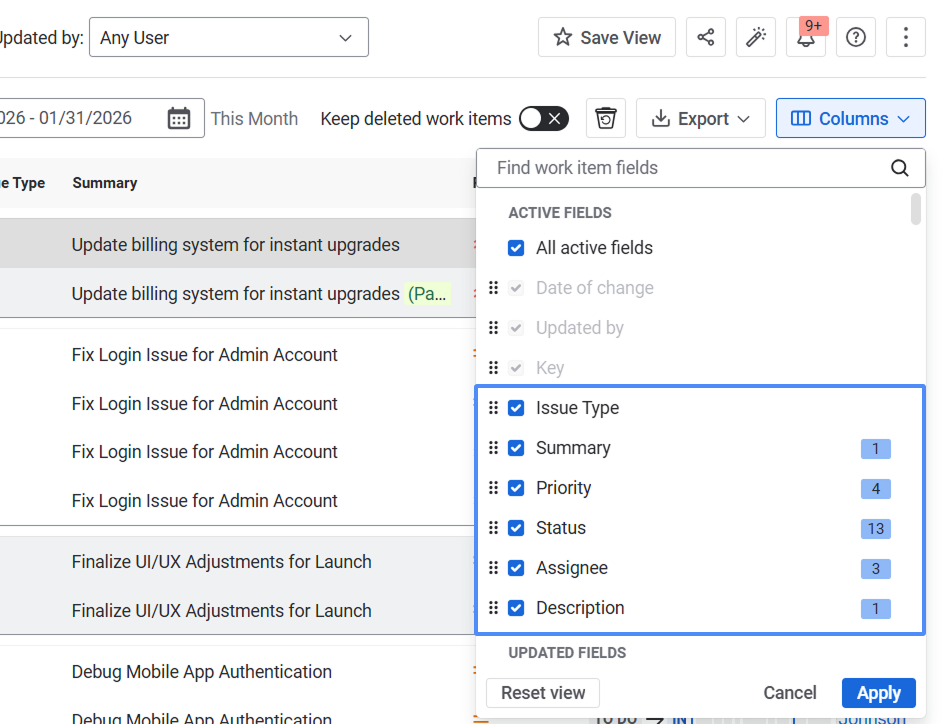Open notifications bell with 9+ badge

[806, 38]
